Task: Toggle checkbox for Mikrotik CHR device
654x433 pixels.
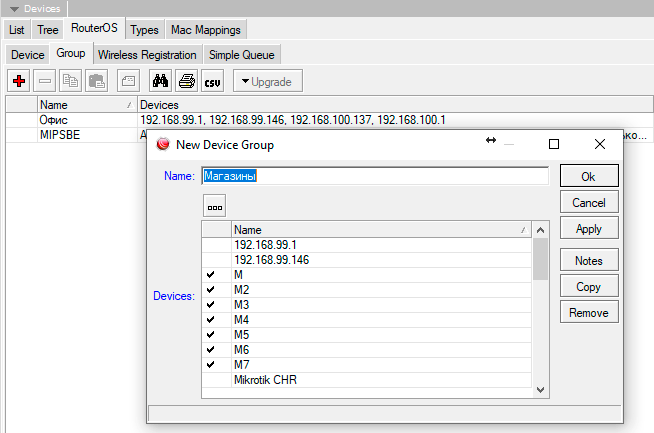Action: [211, 380]
